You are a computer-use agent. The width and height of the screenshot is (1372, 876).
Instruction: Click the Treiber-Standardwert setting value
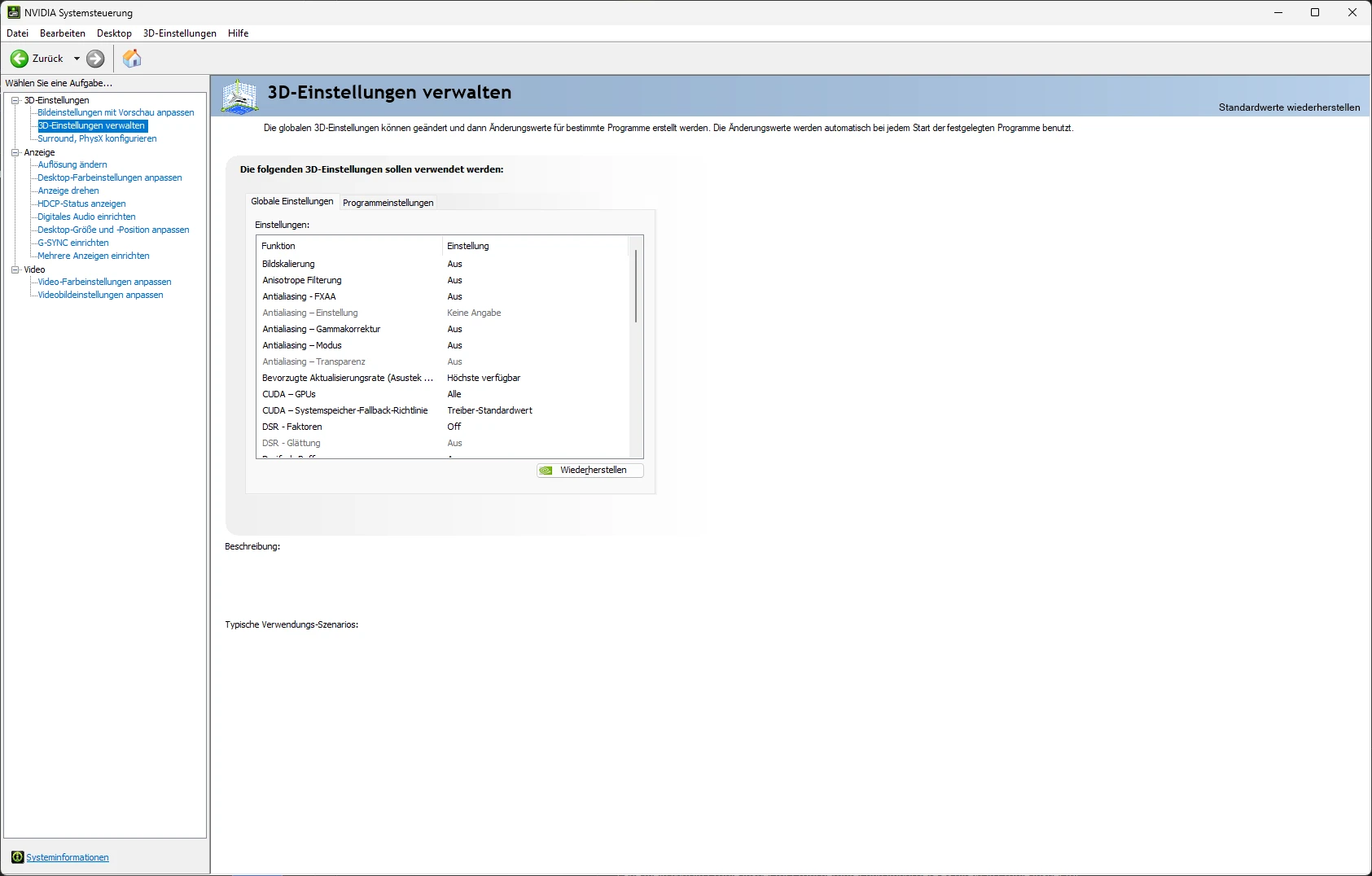(489, 410)
